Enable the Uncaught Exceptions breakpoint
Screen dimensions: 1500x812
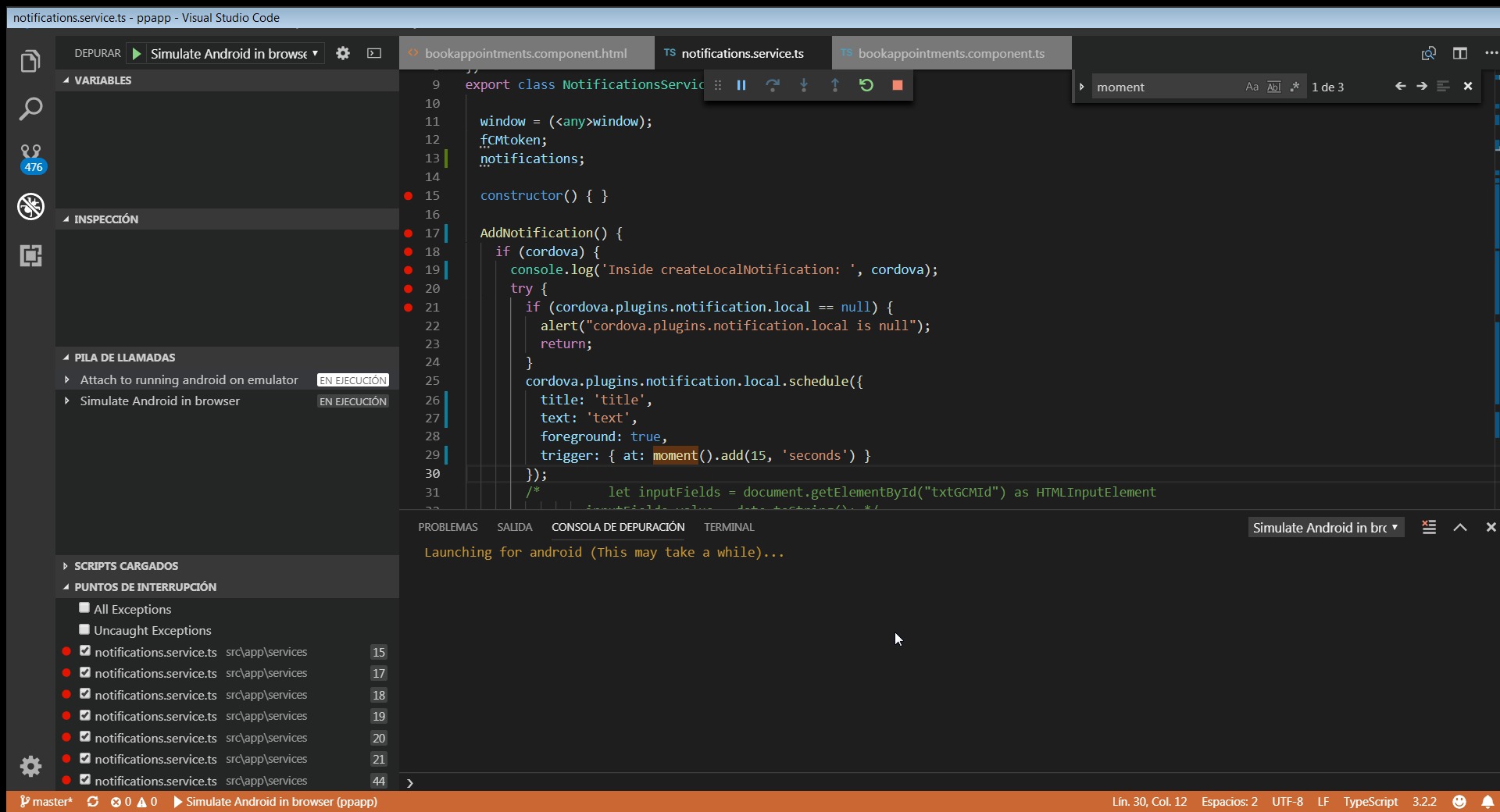[x=84, y=630]
